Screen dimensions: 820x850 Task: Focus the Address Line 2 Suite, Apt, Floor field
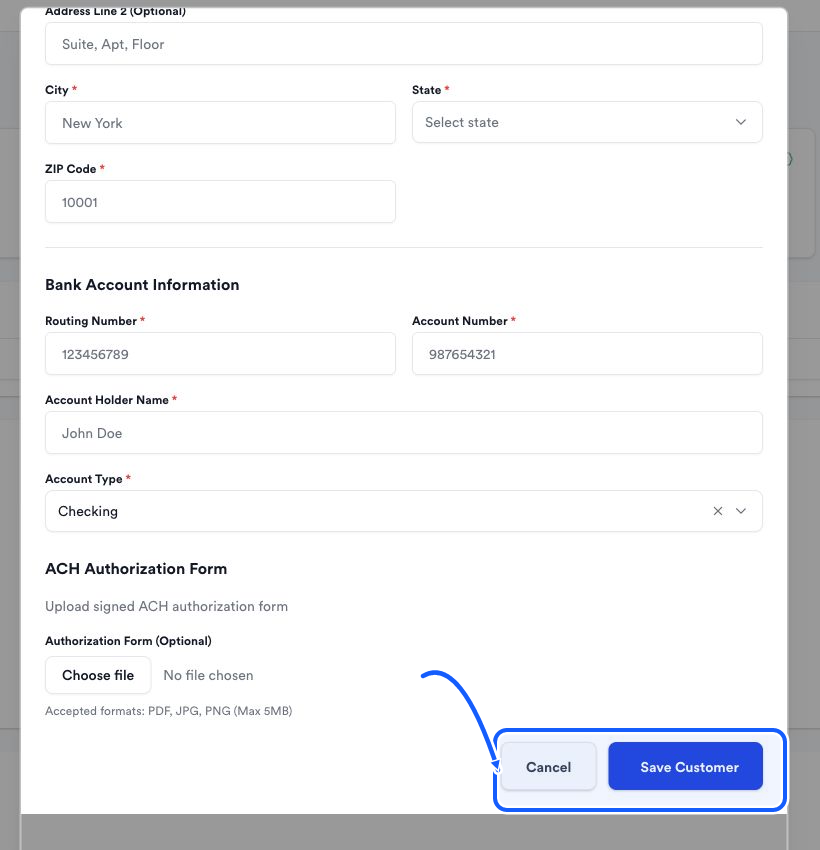[403, 44]
